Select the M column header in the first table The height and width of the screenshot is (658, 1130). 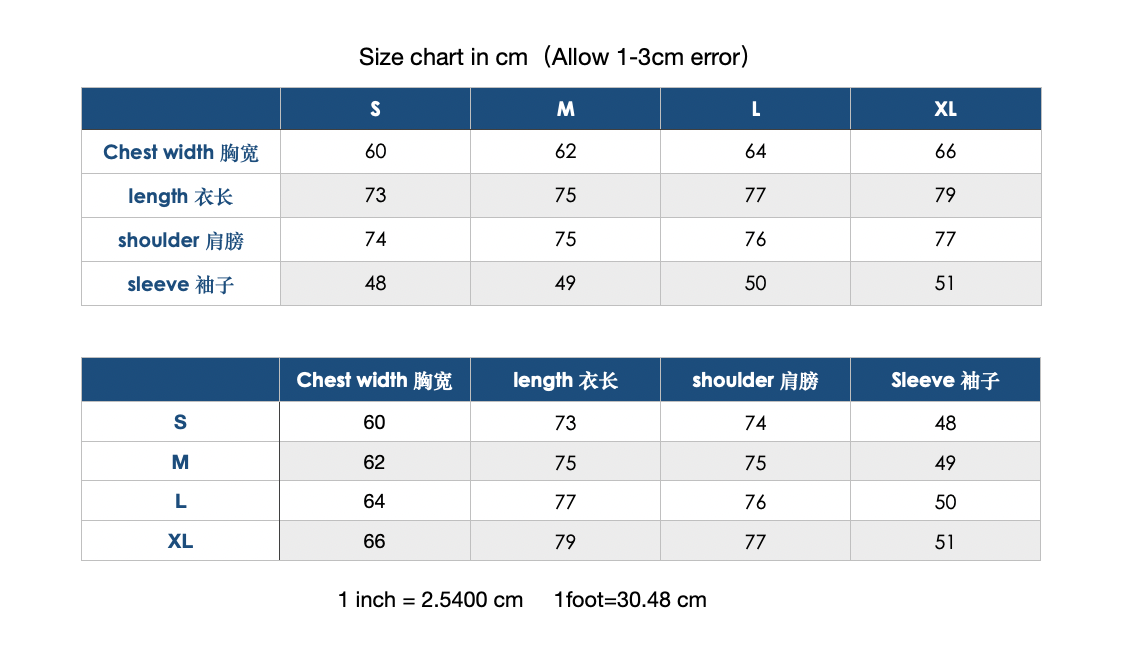coord(565,109)
